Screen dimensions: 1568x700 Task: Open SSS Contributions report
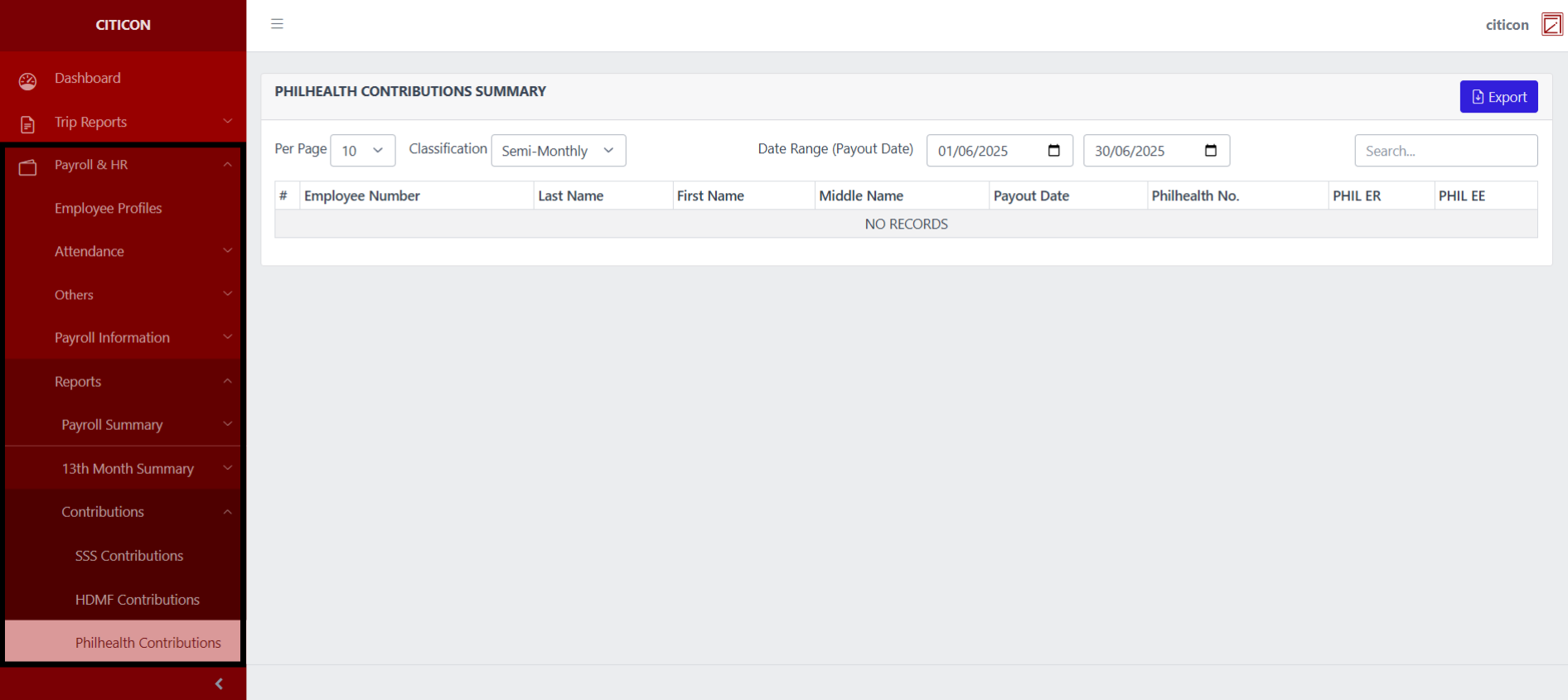129,556
